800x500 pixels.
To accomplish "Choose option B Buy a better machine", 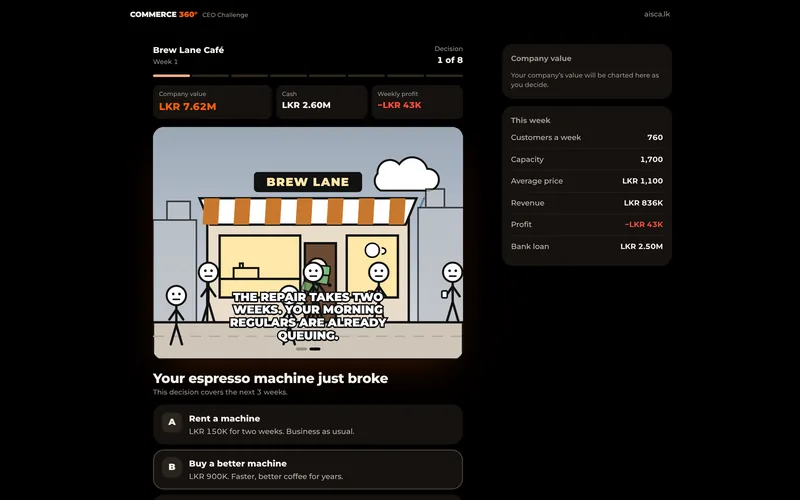I will tap(308, 469).
